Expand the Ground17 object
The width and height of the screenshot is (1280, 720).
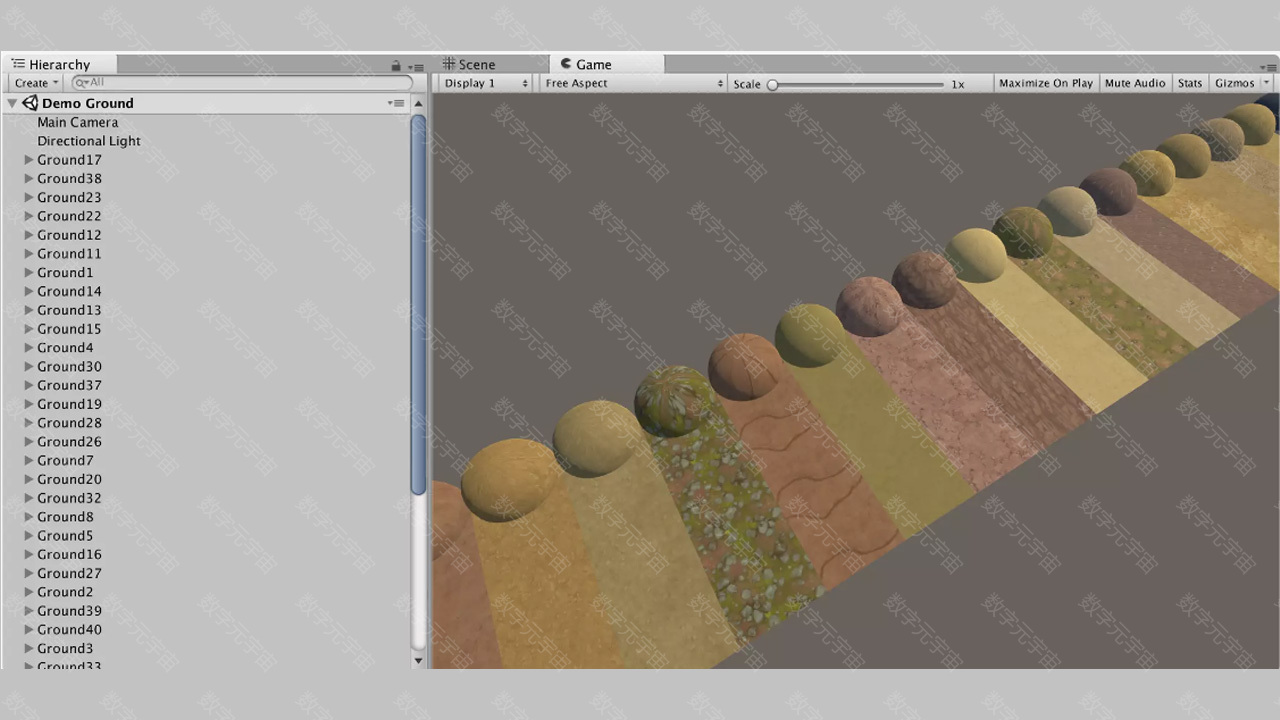click(x=29, y=160)
